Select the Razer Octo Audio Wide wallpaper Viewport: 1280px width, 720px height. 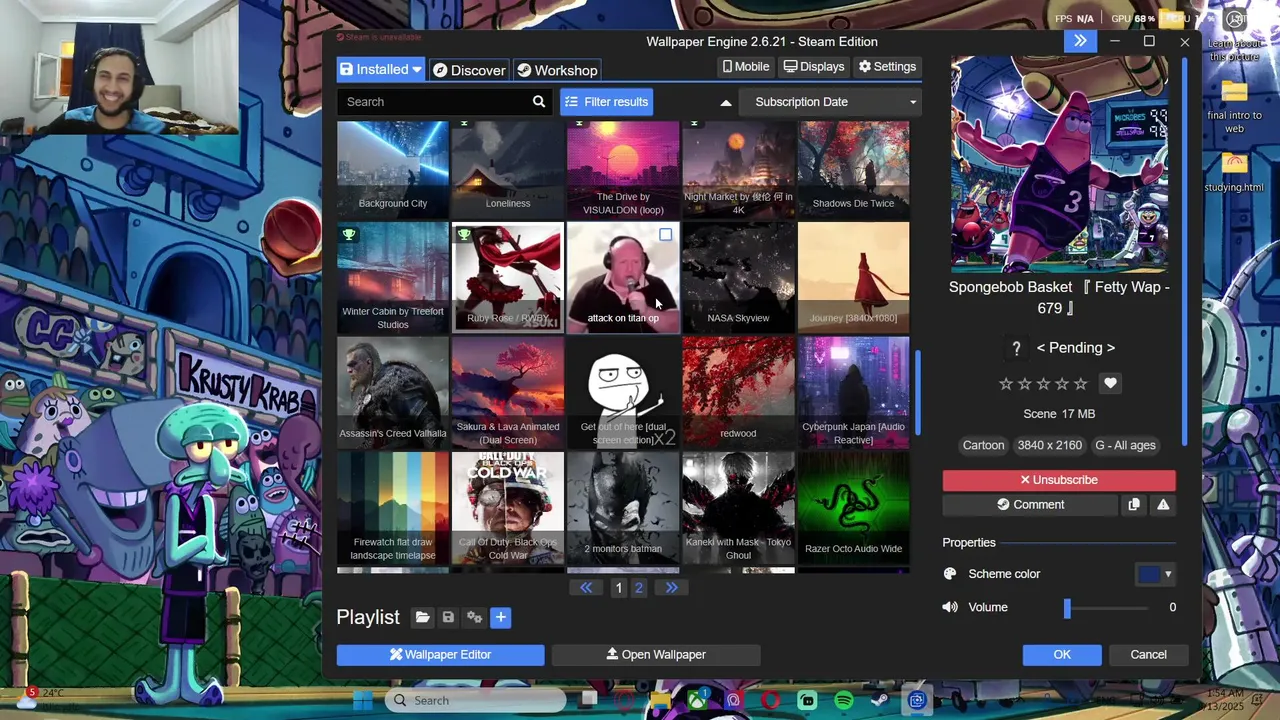point(853,508)
